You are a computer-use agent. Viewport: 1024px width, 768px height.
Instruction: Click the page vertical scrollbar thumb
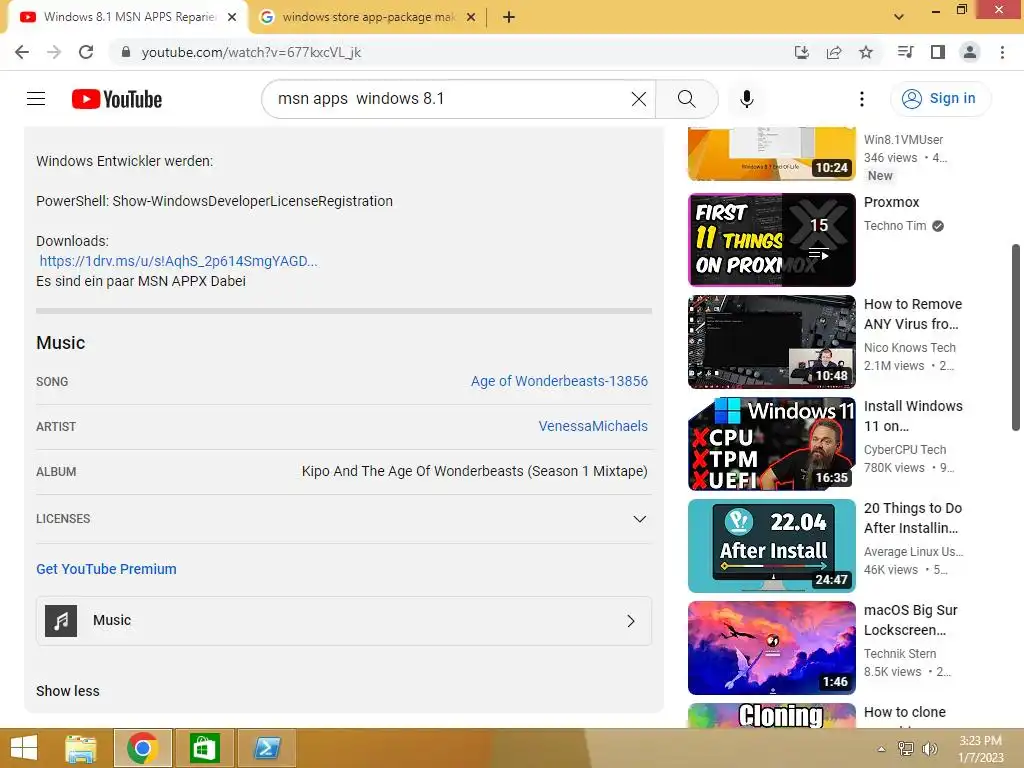[x=1016, y=338]
